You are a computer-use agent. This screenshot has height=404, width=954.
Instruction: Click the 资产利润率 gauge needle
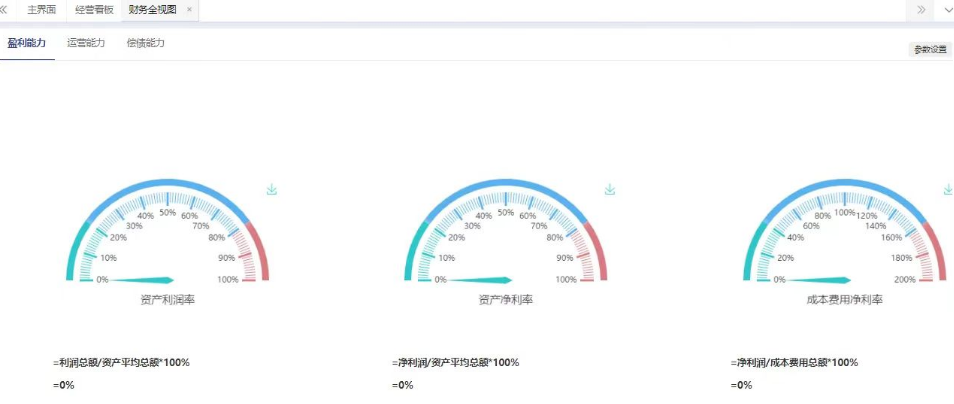[x=140, y=280]
